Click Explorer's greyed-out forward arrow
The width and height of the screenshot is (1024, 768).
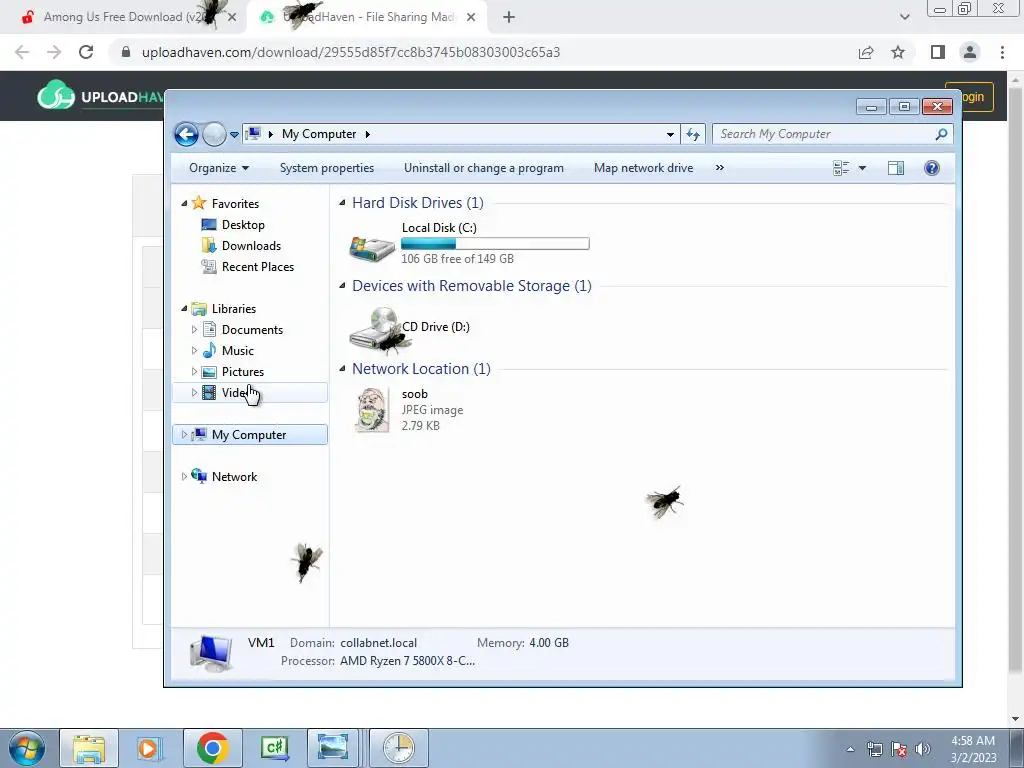(x=214, y=135)
